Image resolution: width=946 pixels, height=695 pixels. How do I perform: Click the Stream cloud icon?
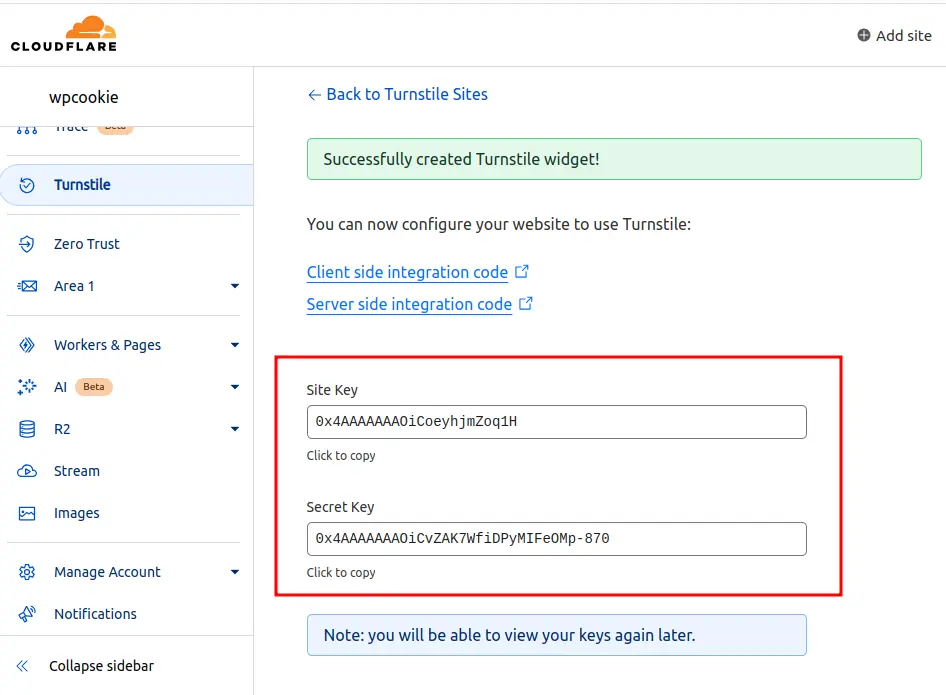pyautogui.click(x=27, y=471)
